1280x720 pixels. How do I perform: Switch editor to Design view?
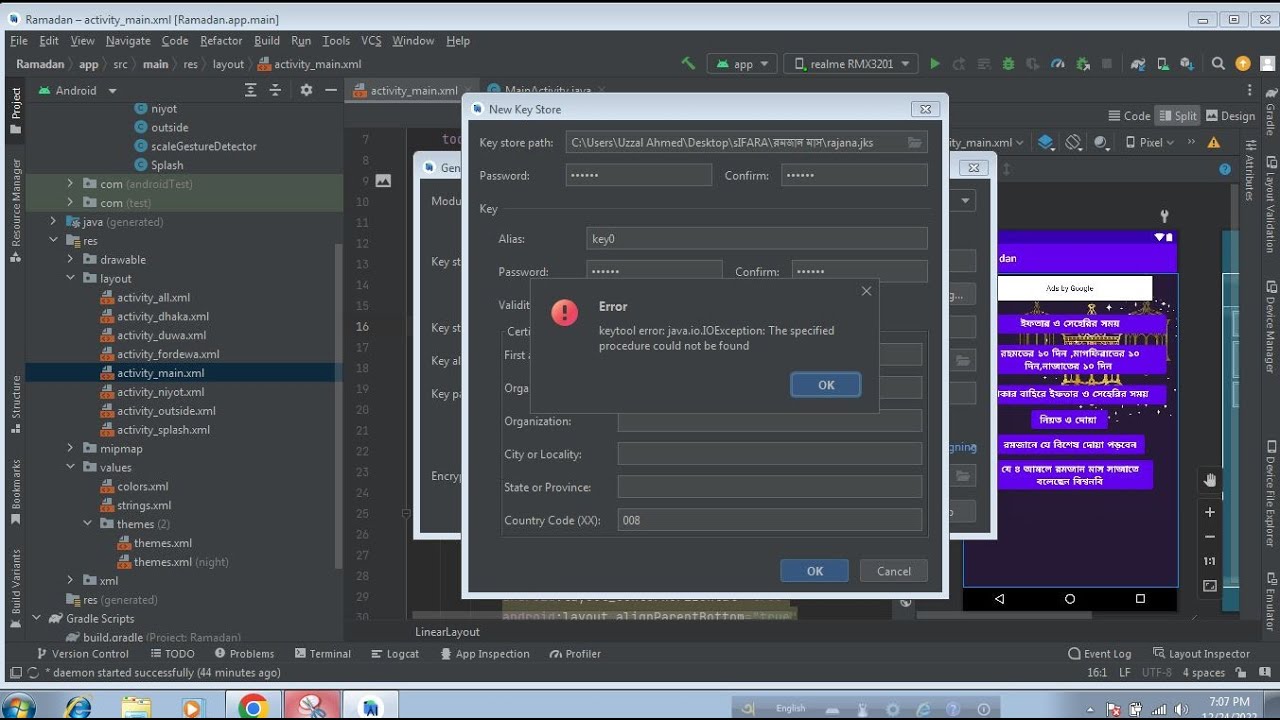click(1231, 116)
